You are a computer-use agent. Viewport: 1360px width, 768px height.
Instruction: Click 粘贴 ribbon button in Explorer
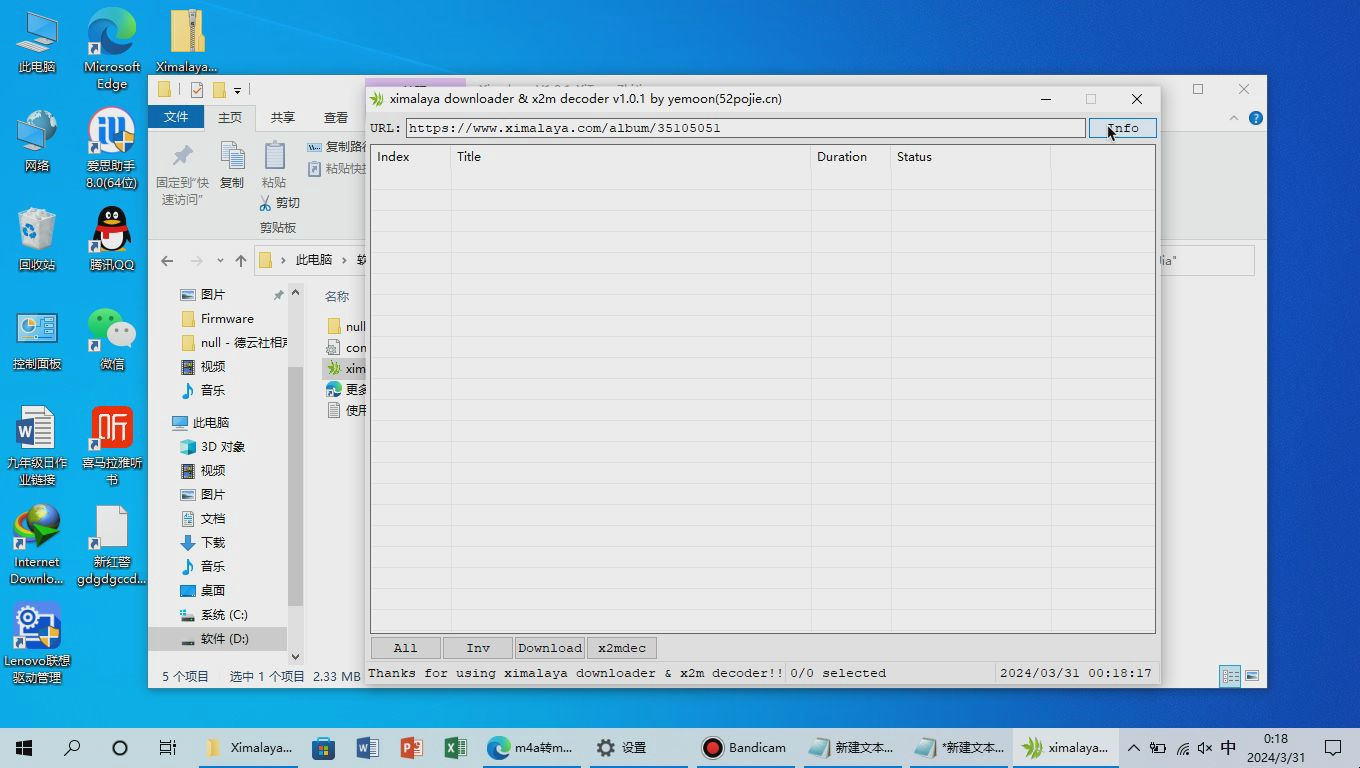click(274, 165)
